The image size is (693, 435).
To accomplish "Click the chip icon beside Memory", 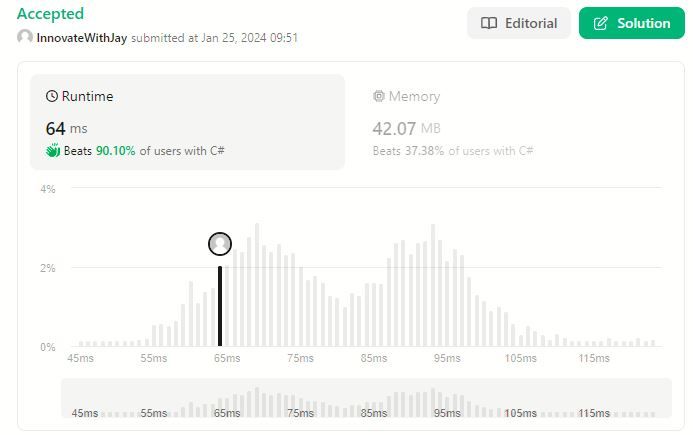I will tap(379, 97).
